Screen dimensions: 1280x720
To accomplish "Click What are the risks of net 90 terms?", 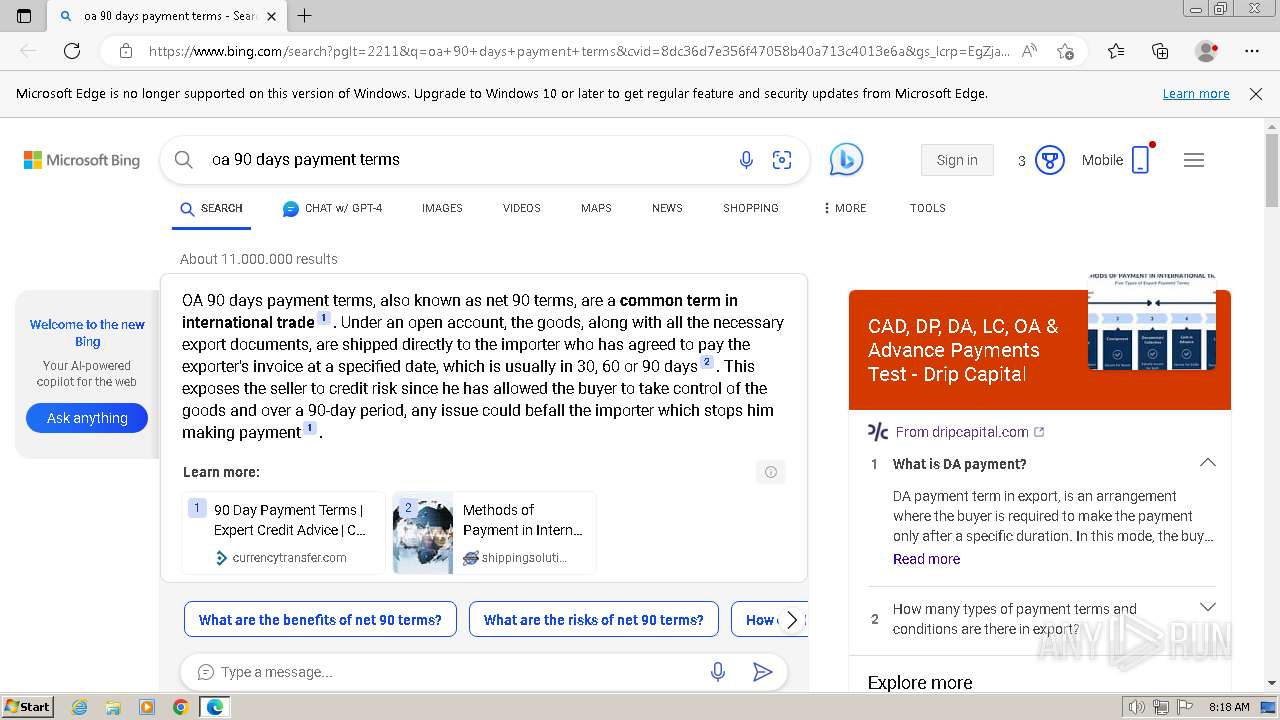I will pyautogui.click(x=594, y=620).
